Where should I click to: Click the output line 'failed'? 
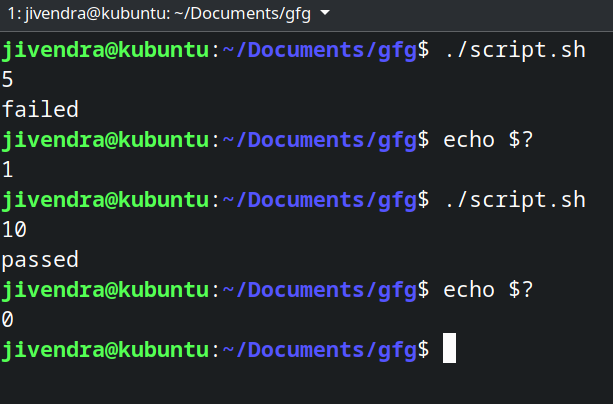[40, 109]
